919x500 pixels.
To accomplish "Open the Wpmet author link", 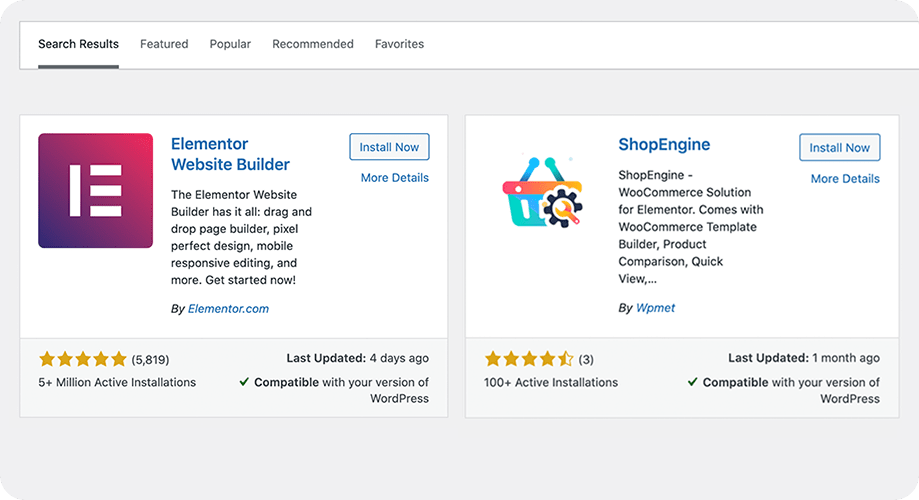I will click(x=655, y=308).
